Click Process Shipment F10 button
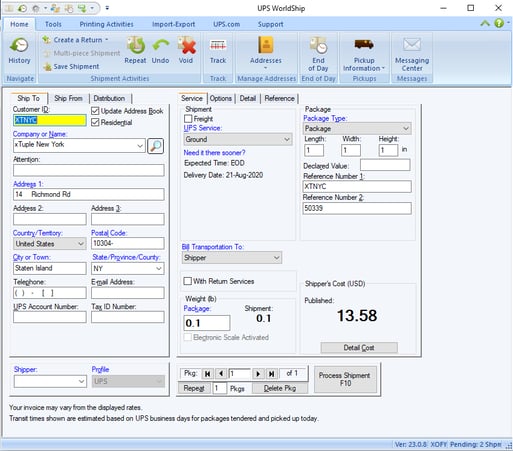Screen dimensions: 513x451 tap(345, 379)
